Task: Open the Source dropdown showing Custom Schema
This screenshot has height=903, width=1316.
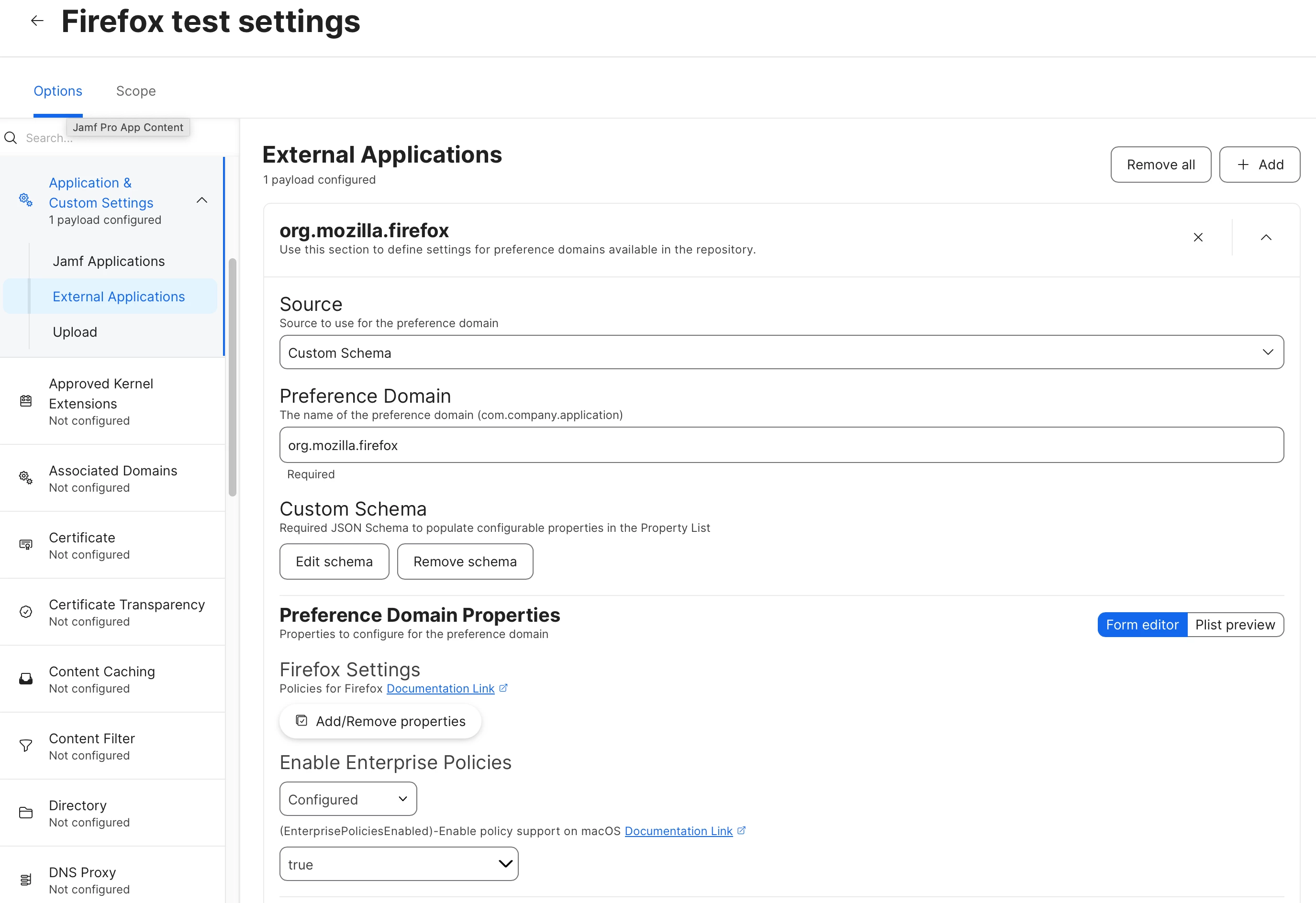Action: (x=781, y=352)
